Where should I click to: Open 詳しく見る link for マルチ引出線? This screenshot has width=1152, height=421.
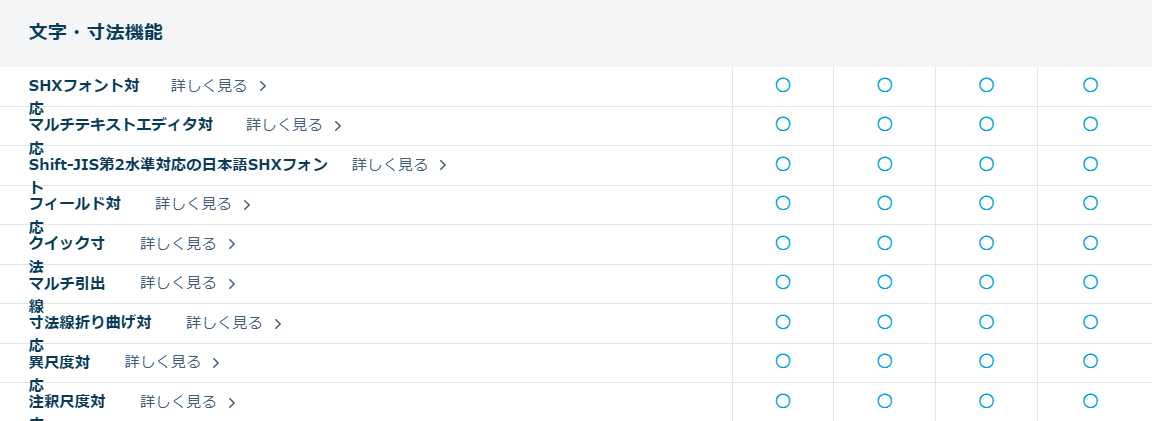(178, 283)
